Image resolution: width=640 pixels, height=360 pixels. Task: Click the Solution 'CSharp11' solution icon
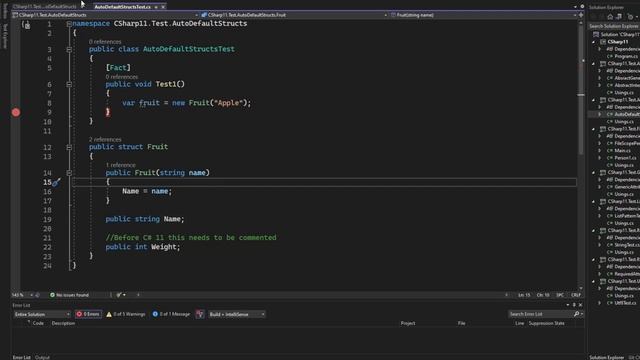(596, 34)
